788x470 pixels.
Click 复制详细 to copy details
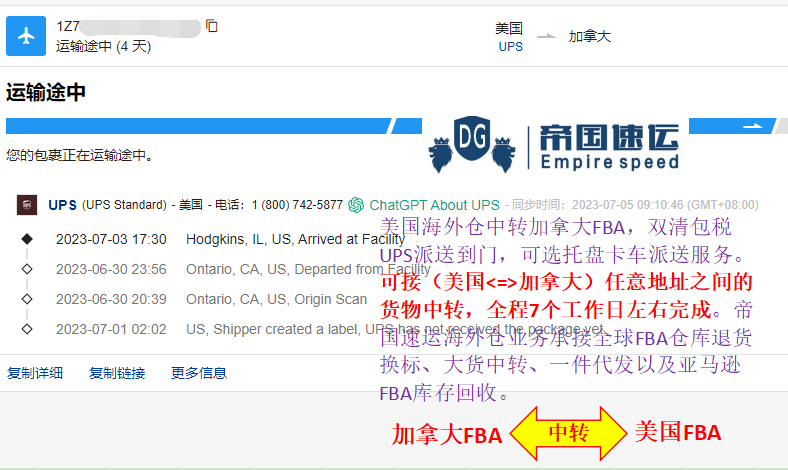[x=35, y=373]
